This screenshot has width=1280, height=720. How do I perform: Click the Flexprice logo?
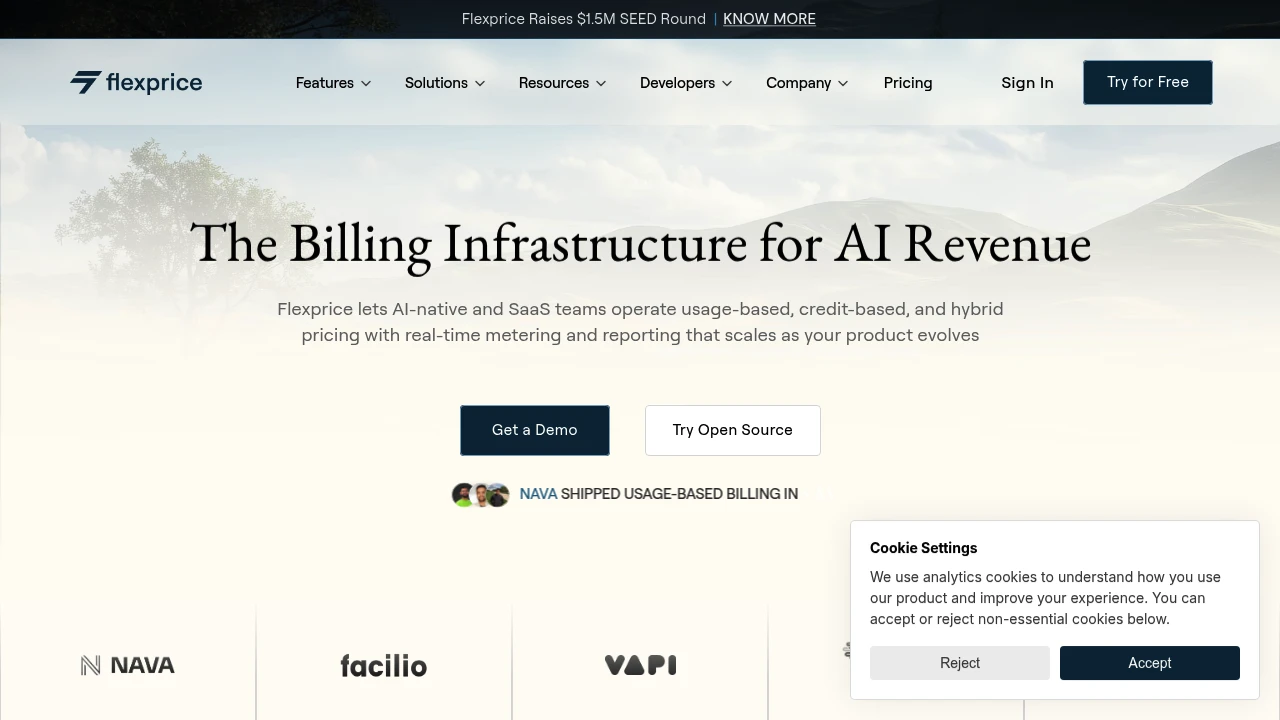pyautogui.click(x=136, y=83)
